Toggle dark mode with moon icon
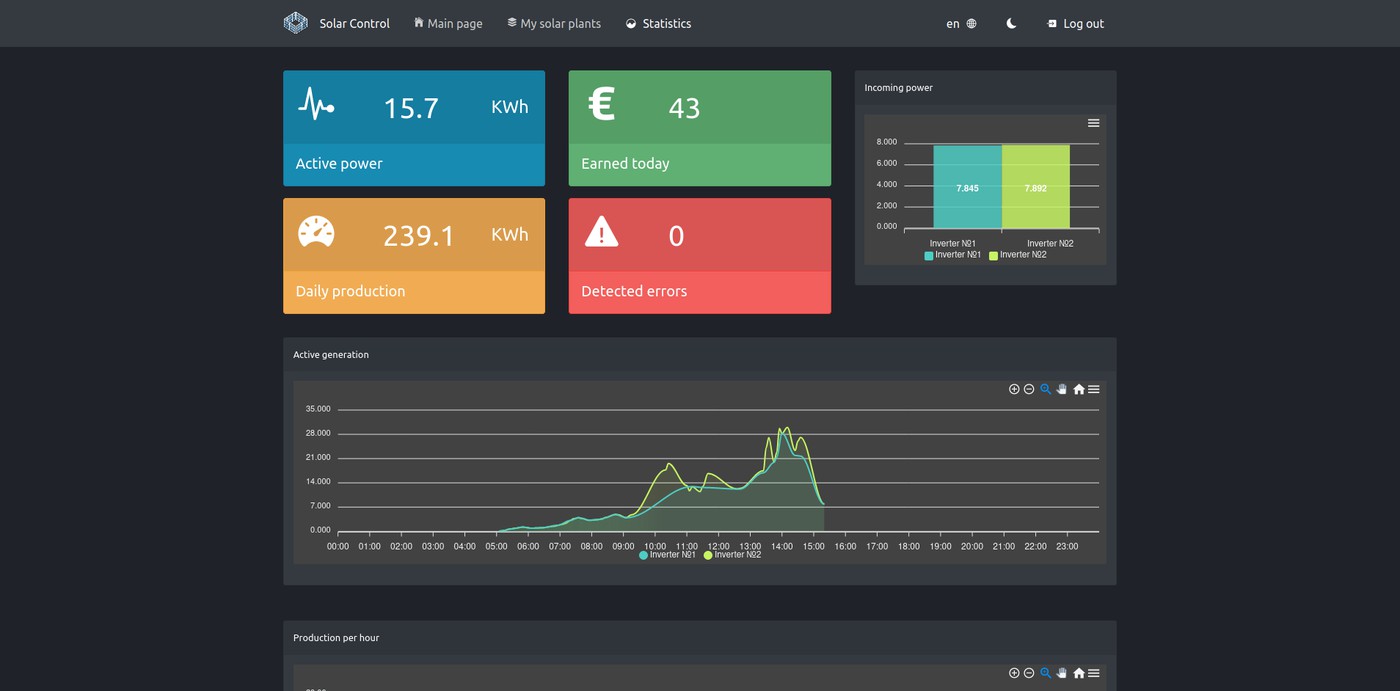1400x691 pixels. coord(1011,23)
